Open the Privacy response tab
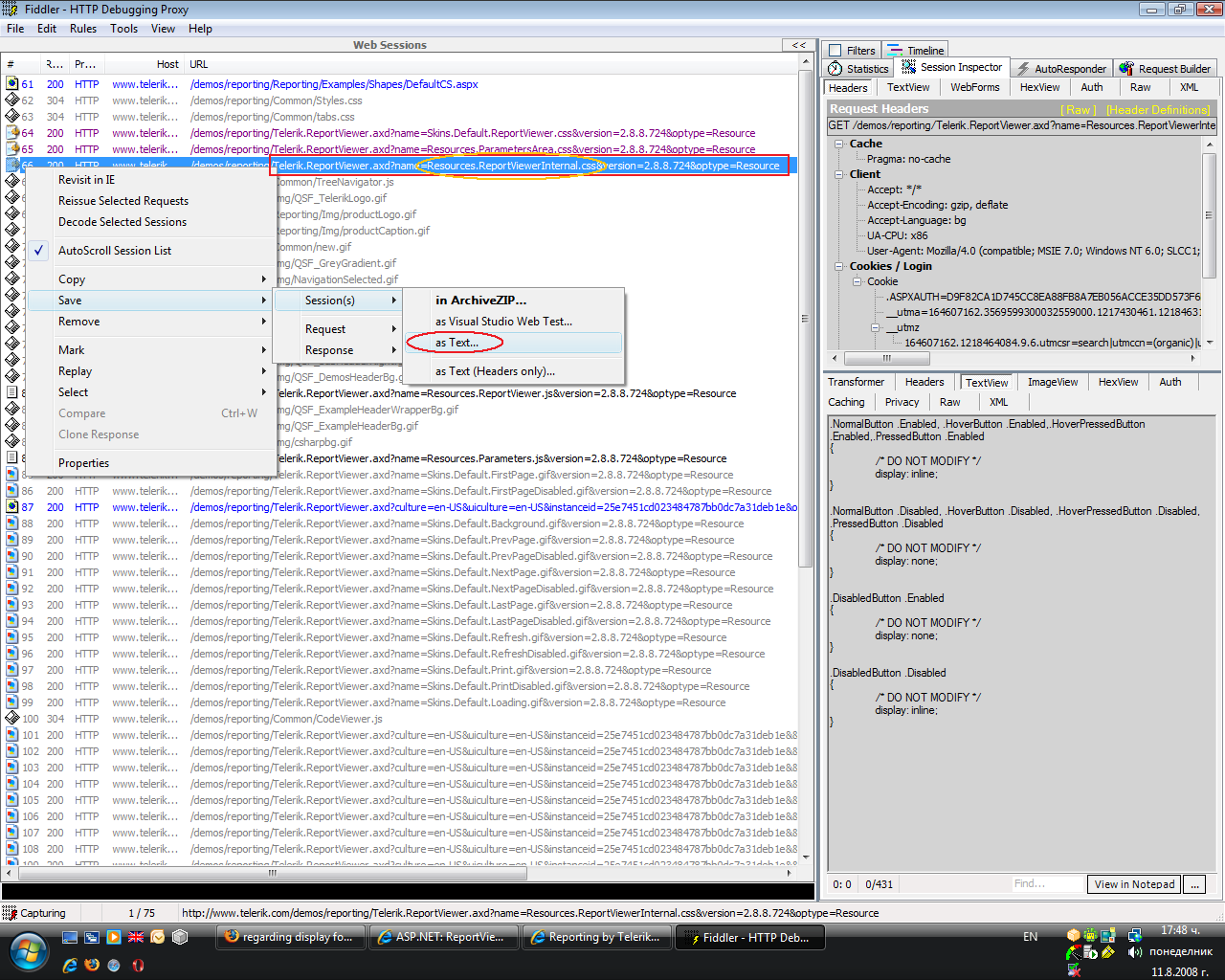This screenshot has width=1225, height=980. [x=902, y=402]
